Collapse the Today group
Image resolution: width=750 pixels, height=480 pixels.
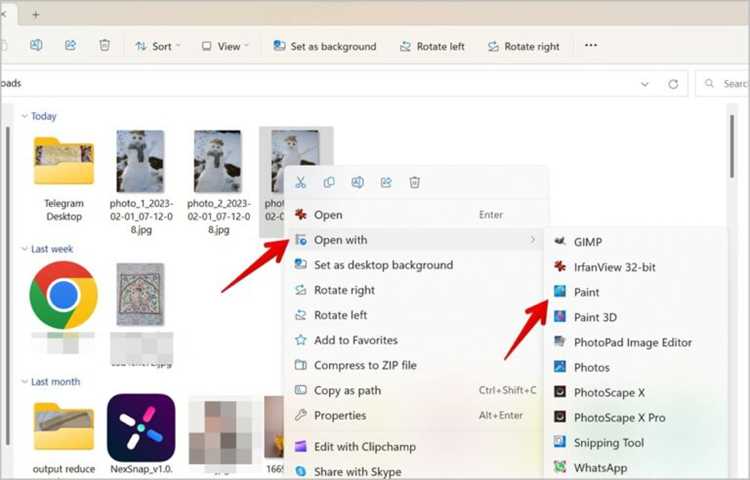[24, 116]
